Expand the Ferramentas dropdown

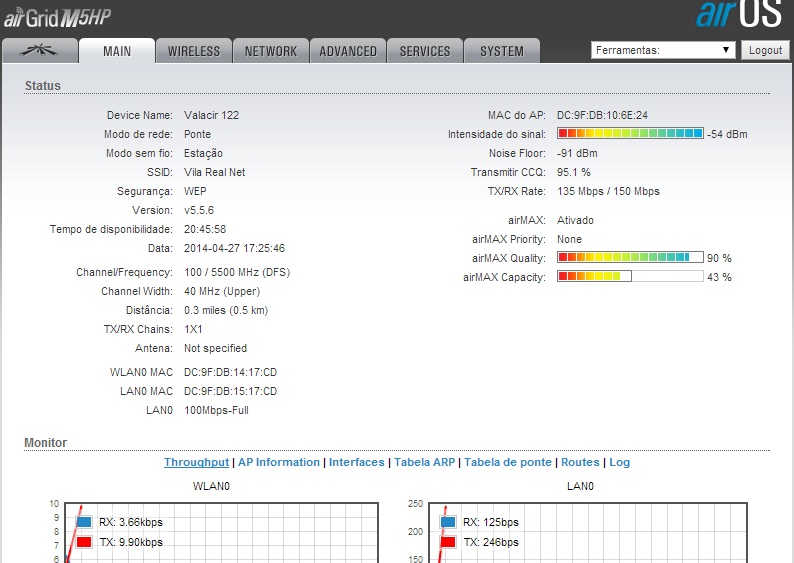[x=663, y=50]
